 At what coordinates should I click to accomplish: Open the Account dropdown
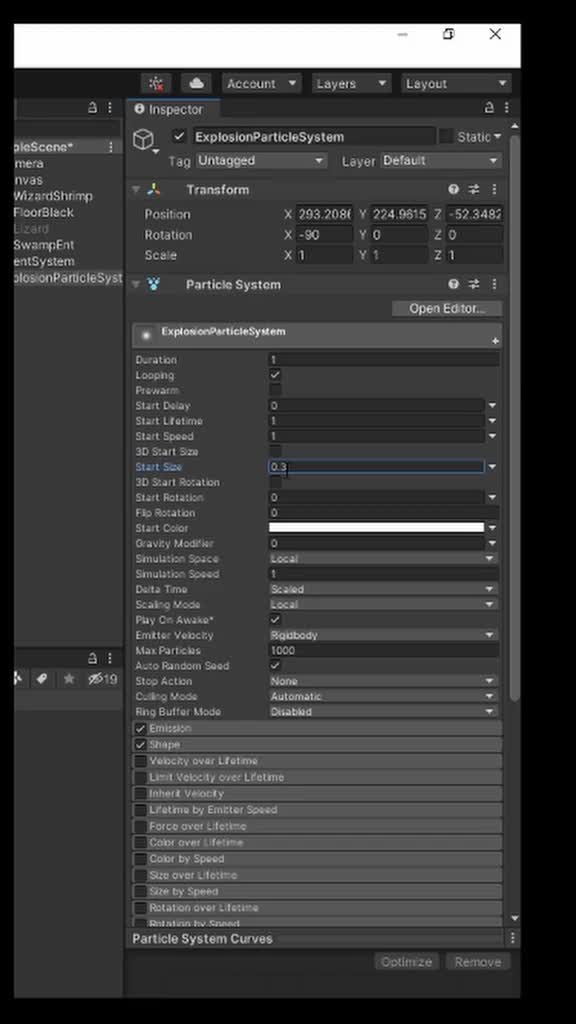[x=262, y=84]
